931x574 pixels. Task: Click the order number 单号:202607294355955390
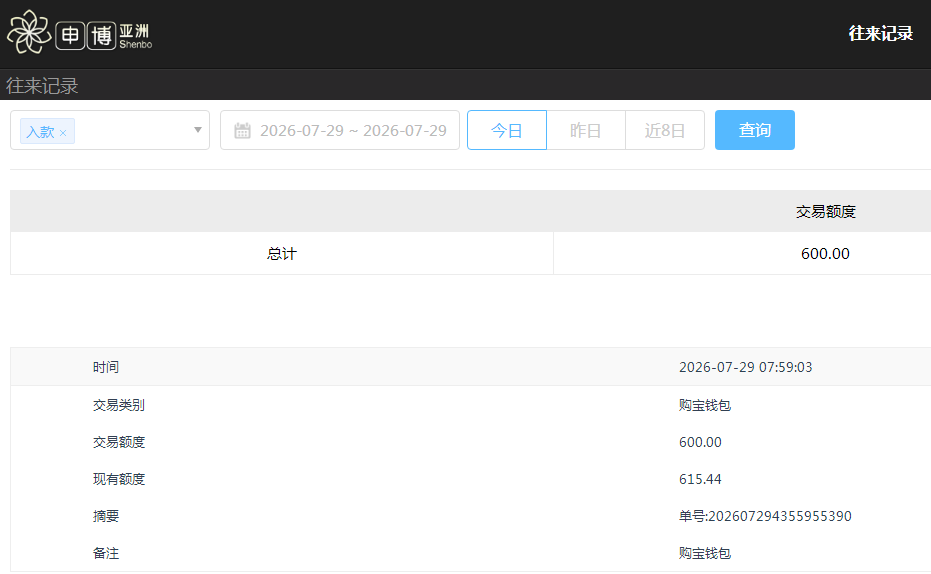pos(765,516)
